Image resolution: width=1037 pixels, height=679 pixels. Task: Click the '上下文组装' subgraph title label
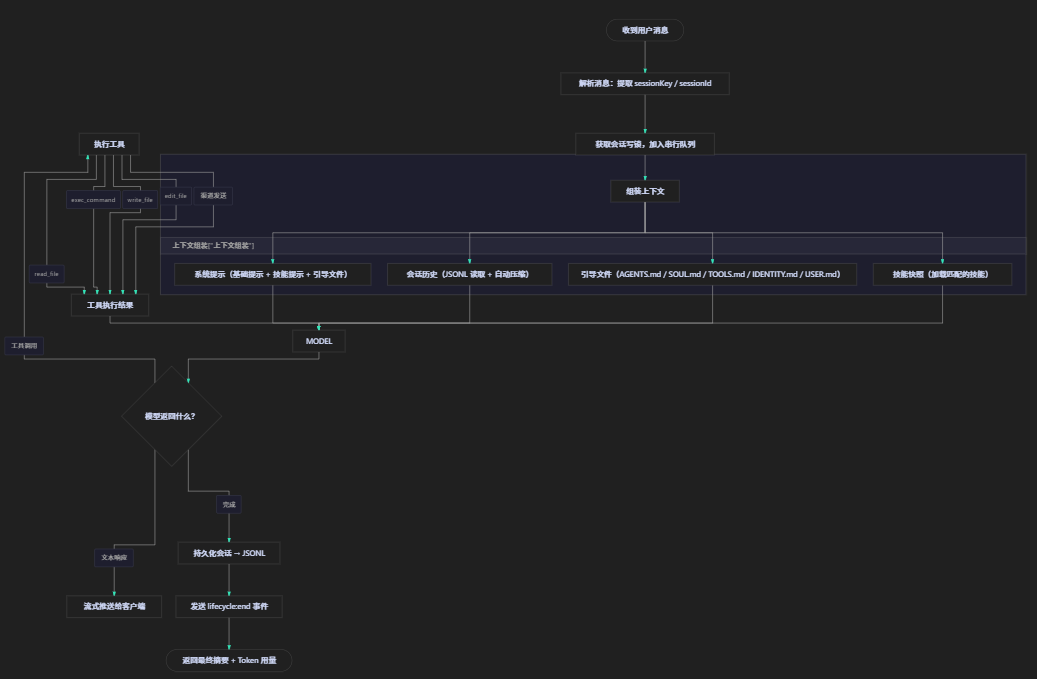coord(213,245)
